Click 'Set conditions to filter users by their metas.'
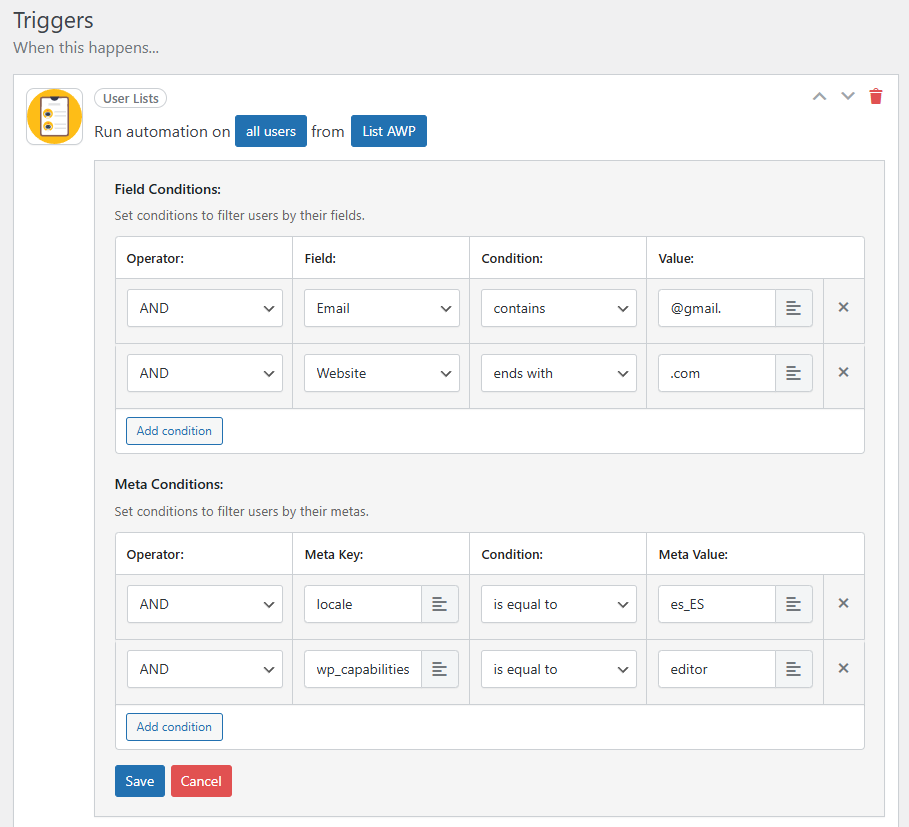Viewport: 909px width, 827px height. (x=242, y=512)
